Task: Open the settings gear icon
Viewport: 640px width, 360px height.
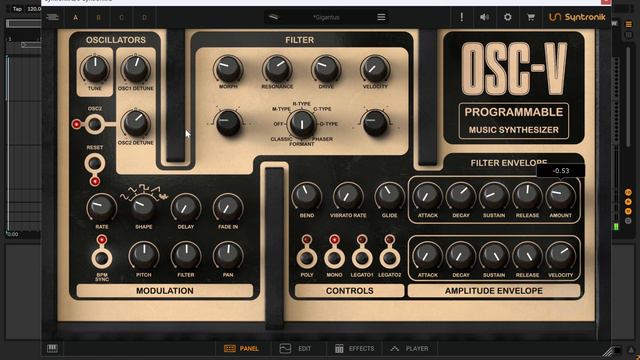Action: [507, 17]
